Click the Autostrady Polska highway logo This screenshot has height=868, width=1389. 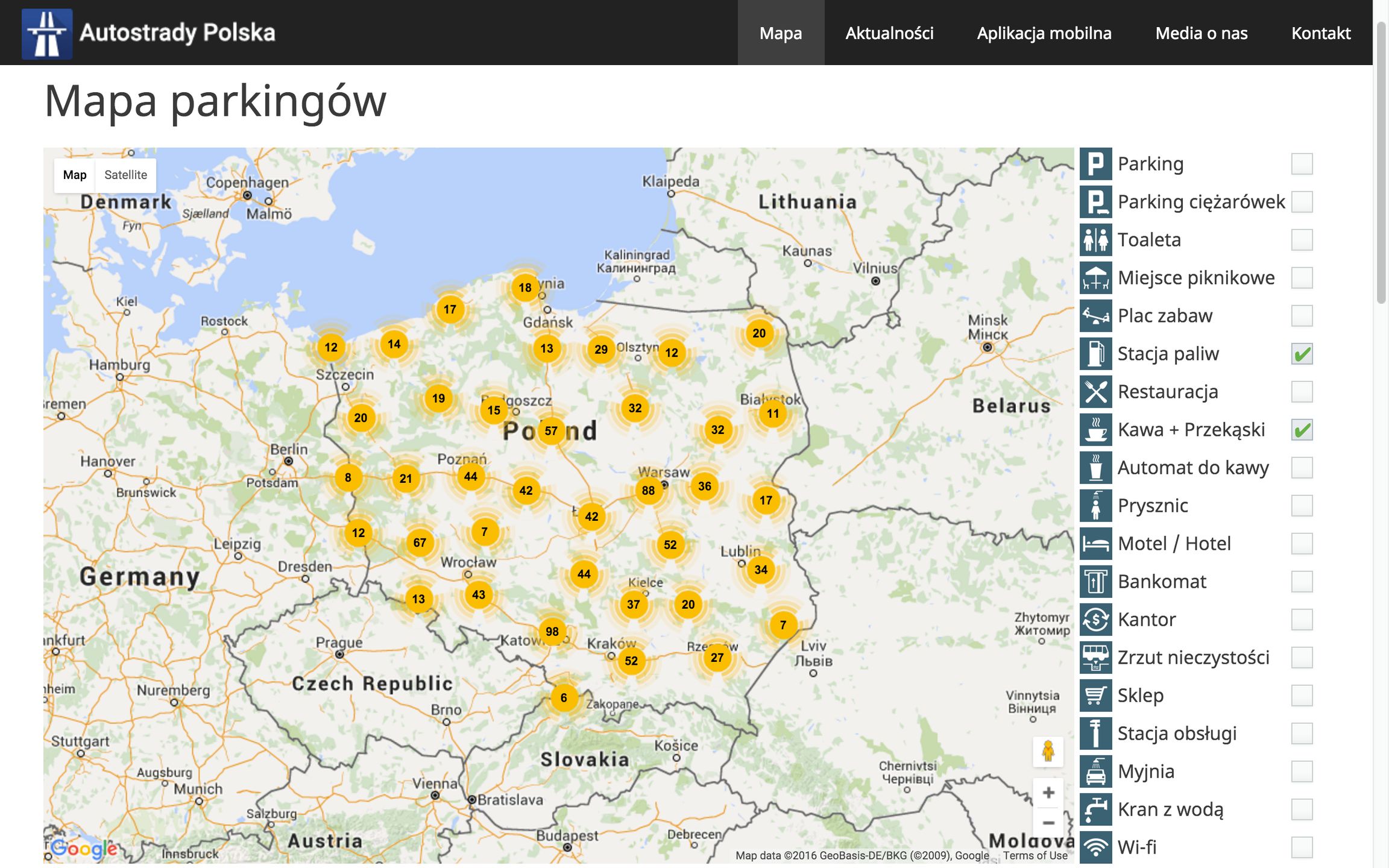(47, 33)
